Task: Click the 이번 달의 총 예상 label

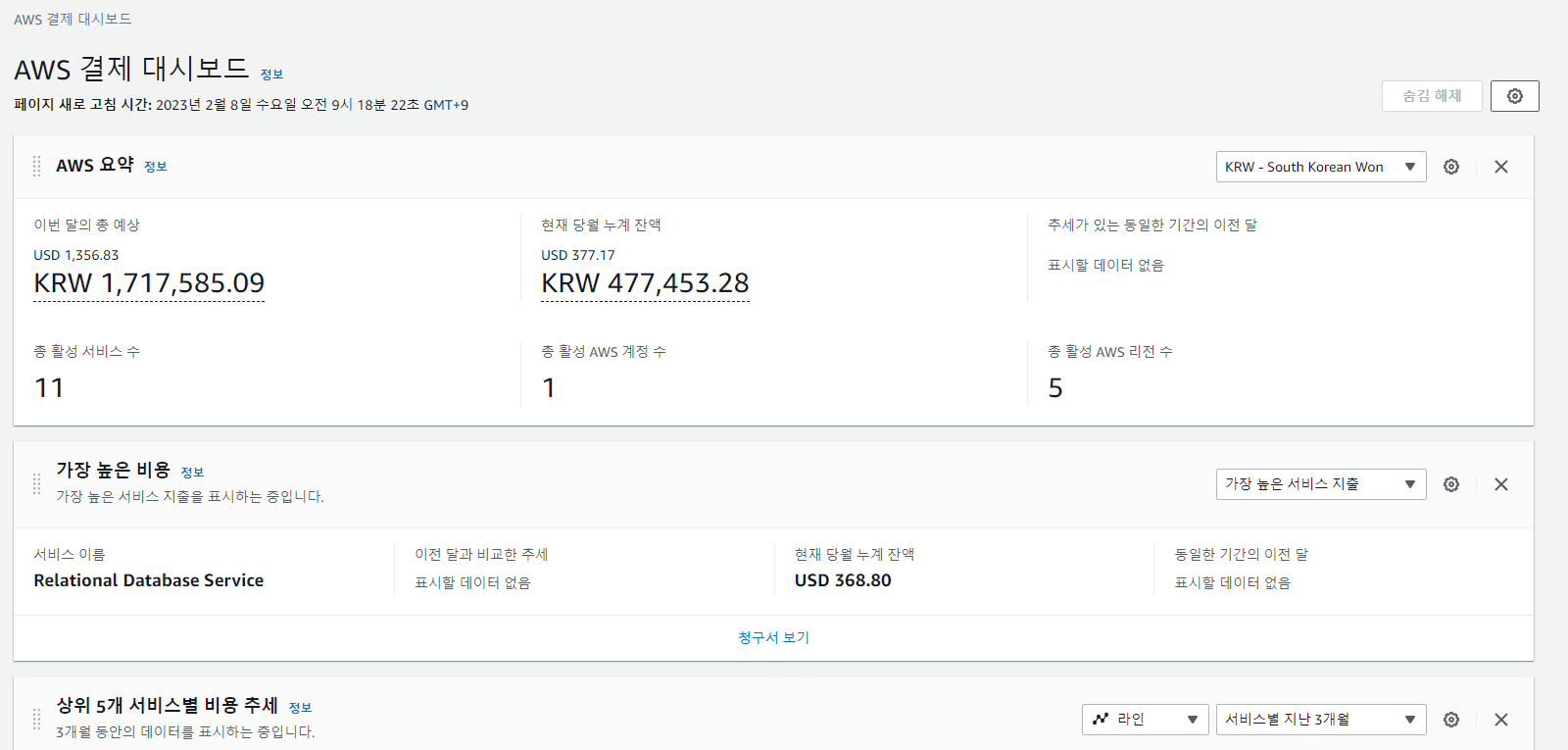Action: click(86, 225)
